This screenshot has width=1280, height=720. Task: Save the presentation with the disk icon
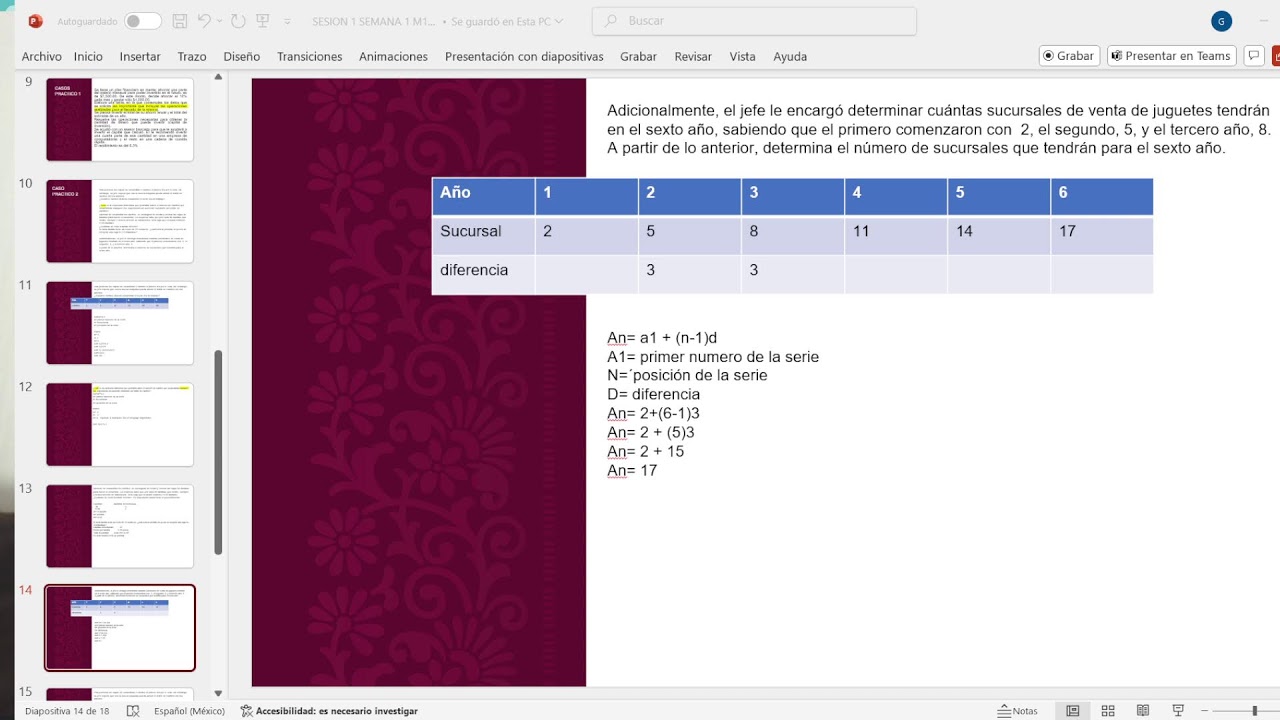click(180, 21)
